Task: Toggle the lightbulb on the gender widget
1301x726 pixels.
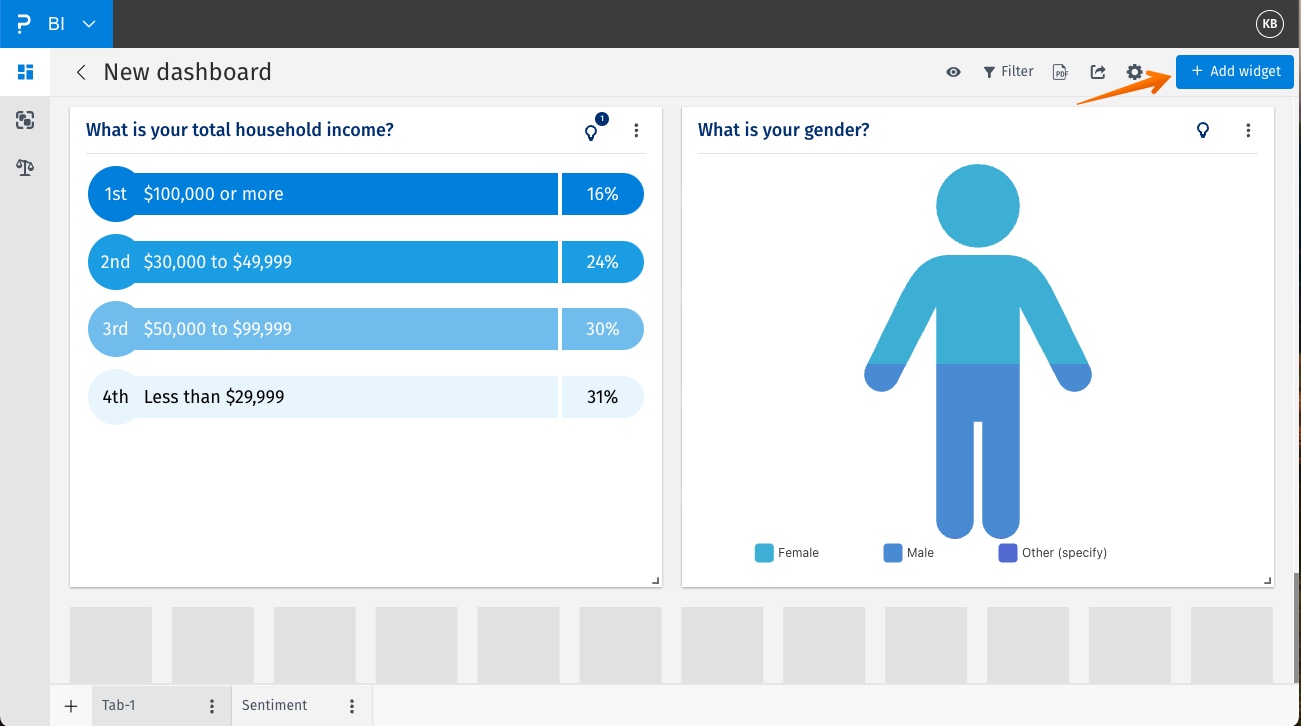Action: click(1203, 129)
